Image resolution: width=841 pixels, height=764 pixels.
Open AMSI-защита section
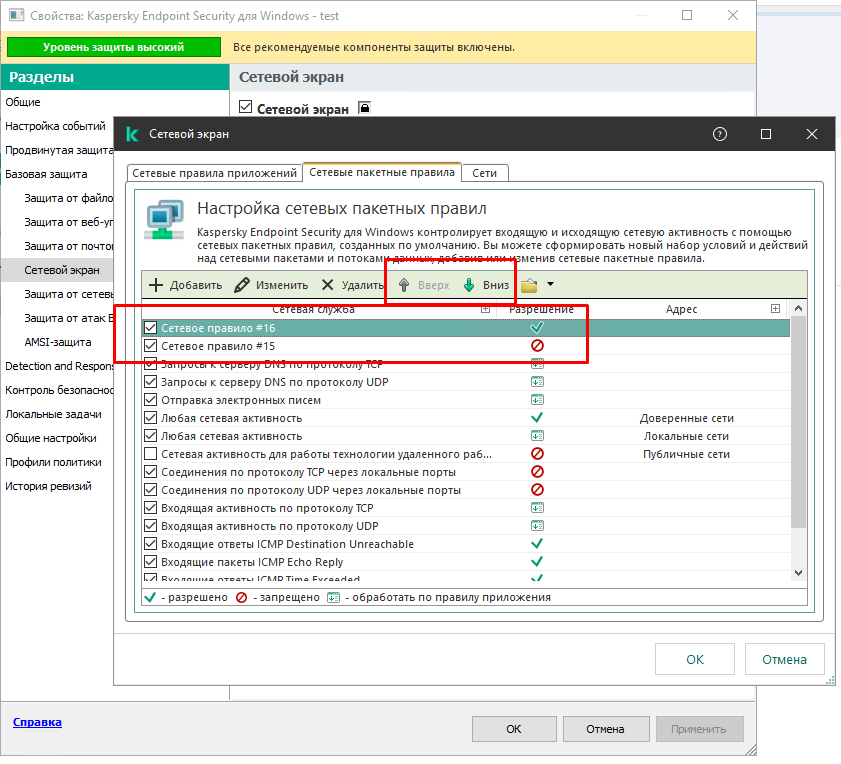pos(58,342)
